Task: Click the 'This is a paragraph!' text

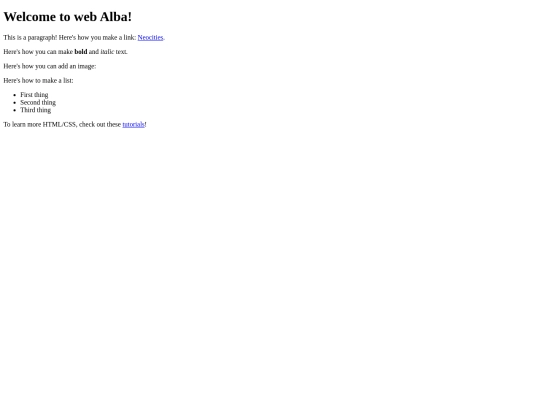Action: [x=30, y=38]
